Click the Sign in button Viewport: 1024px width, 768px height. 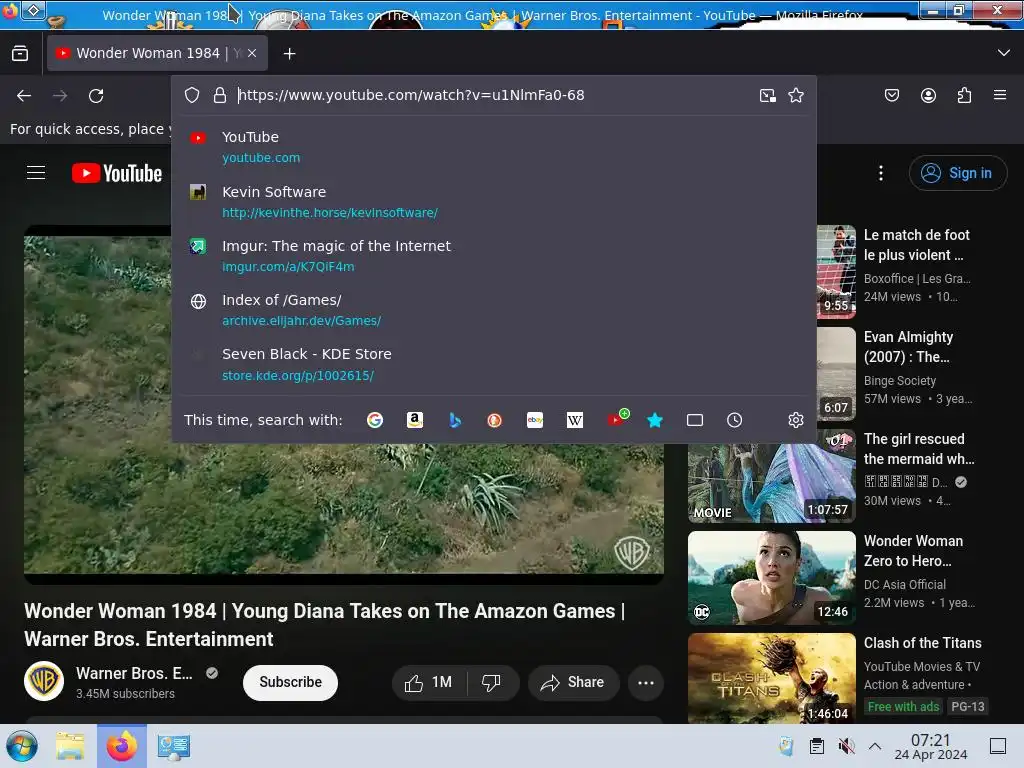click(957, 173)
